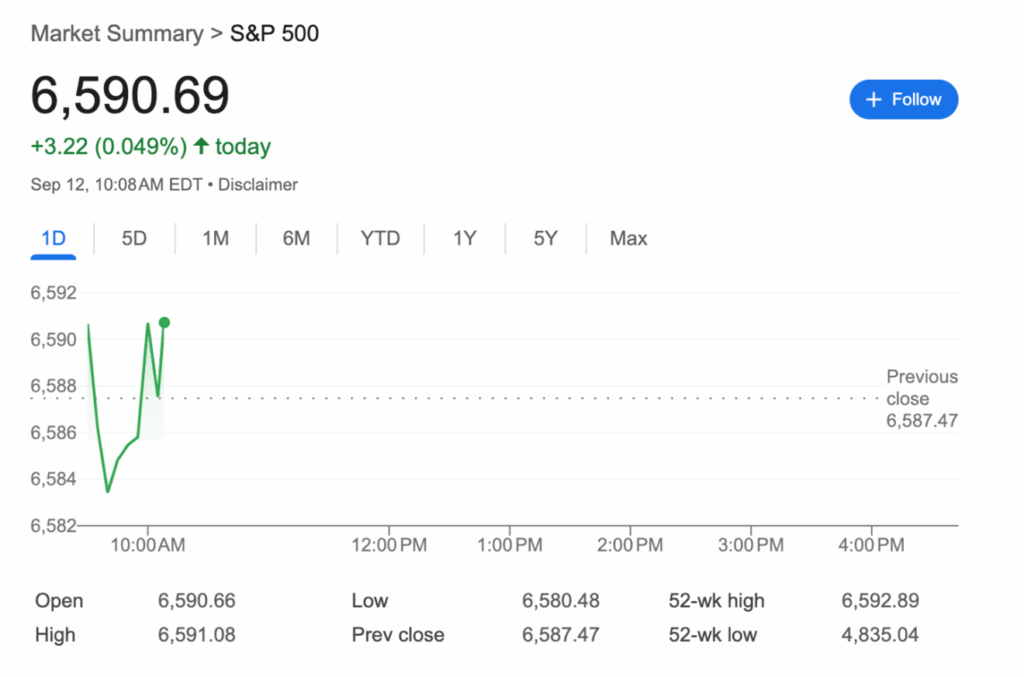The width and height of the screenshot is (1024, 677).
Task: Click the Follow button
Action: tap(903, 99)
